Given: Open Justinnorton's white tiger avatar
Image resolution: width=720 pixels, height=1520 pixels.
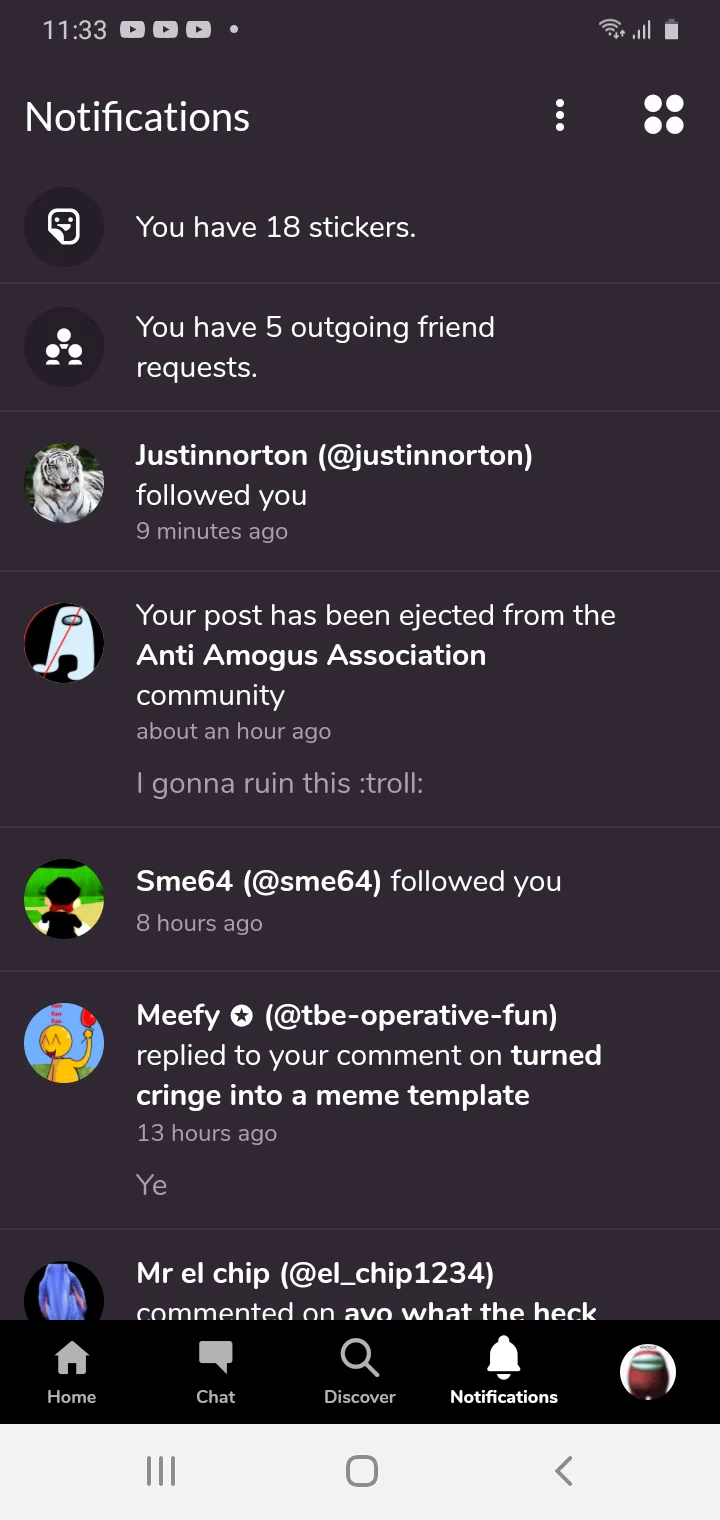Looking at the screenshot, I should (x=64, y=484).
